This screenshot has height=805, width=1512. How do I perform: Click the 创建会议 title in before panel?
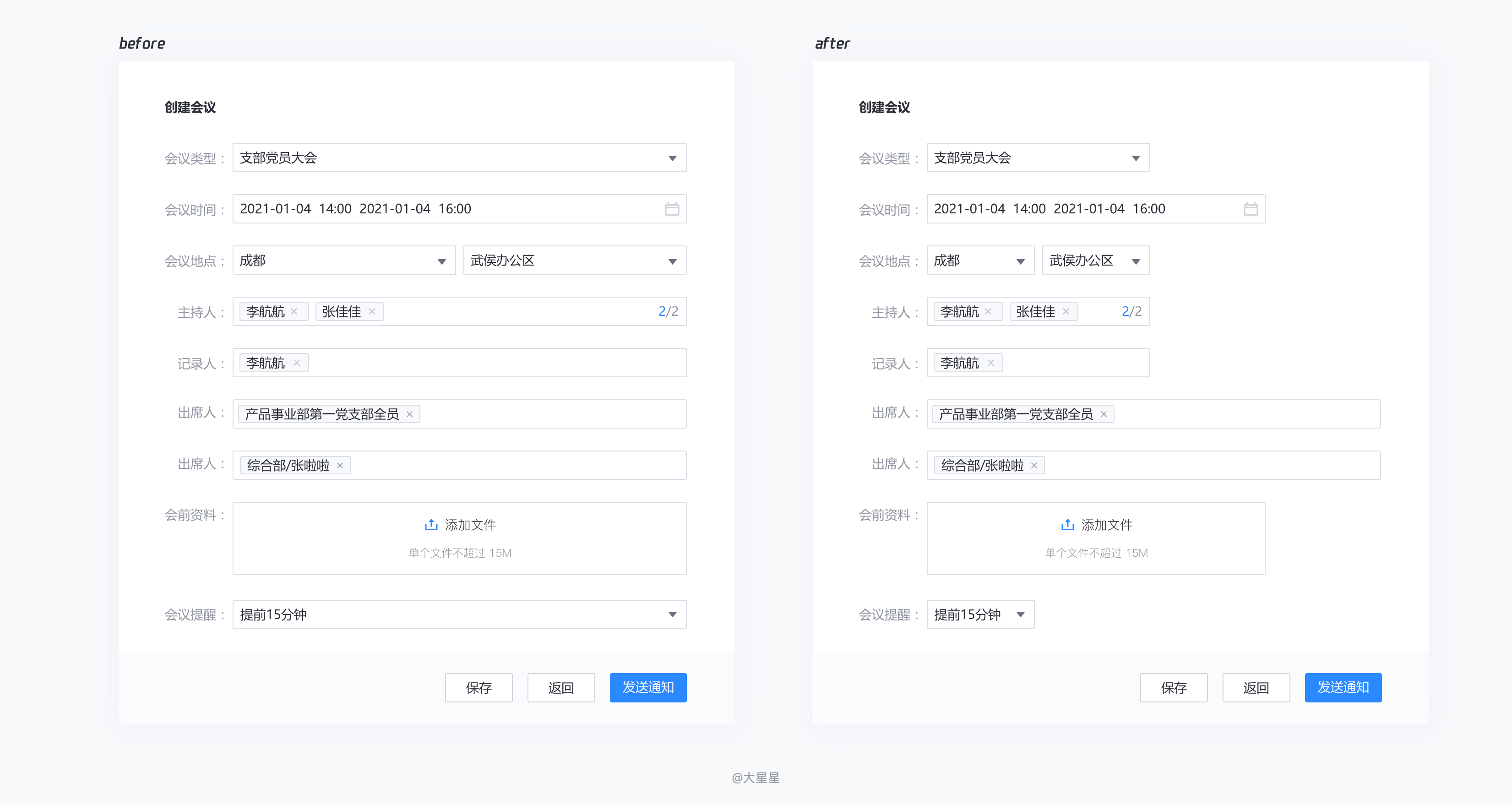190,108
